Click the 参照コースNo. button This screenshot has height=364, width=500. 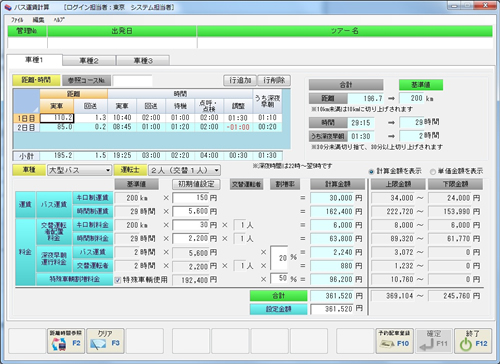tap(86, 80)
